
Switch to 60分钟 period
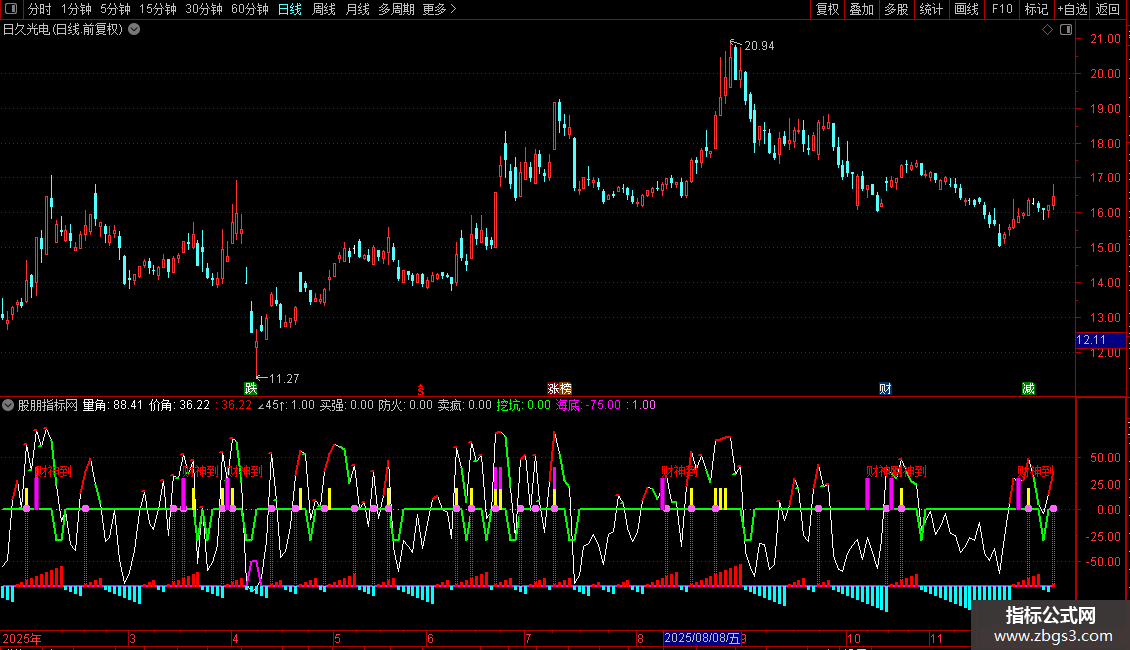point(250,9)
